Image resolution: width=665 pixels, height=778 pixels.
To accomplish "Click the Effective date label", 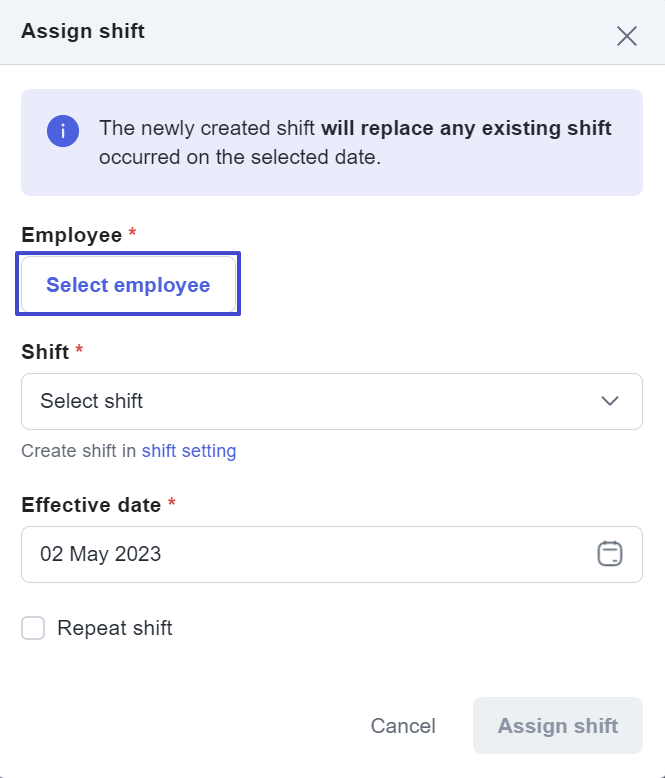I will (91, 505).
